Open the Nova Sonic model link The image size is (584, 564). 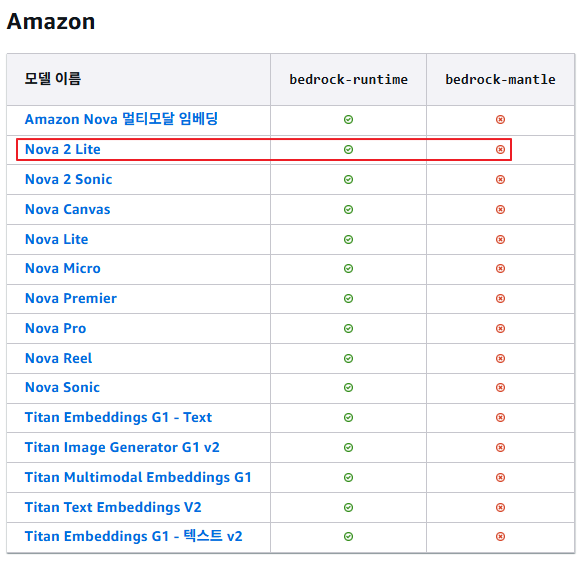(x=62, y=387)
